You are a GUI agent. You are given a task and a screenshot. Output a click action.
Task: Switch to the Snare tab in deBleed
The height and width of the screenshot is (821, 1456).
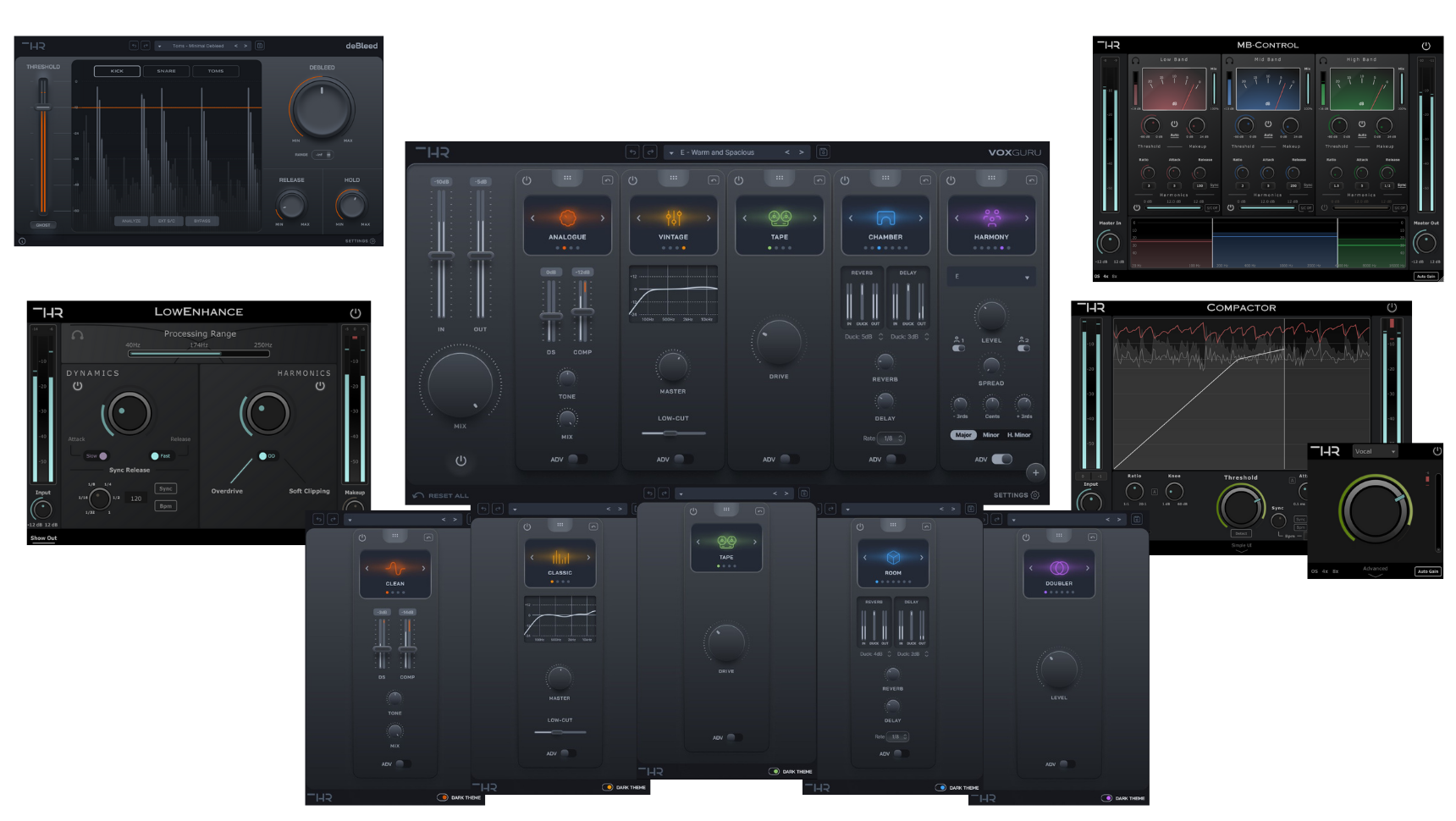(x=166, y=70)
